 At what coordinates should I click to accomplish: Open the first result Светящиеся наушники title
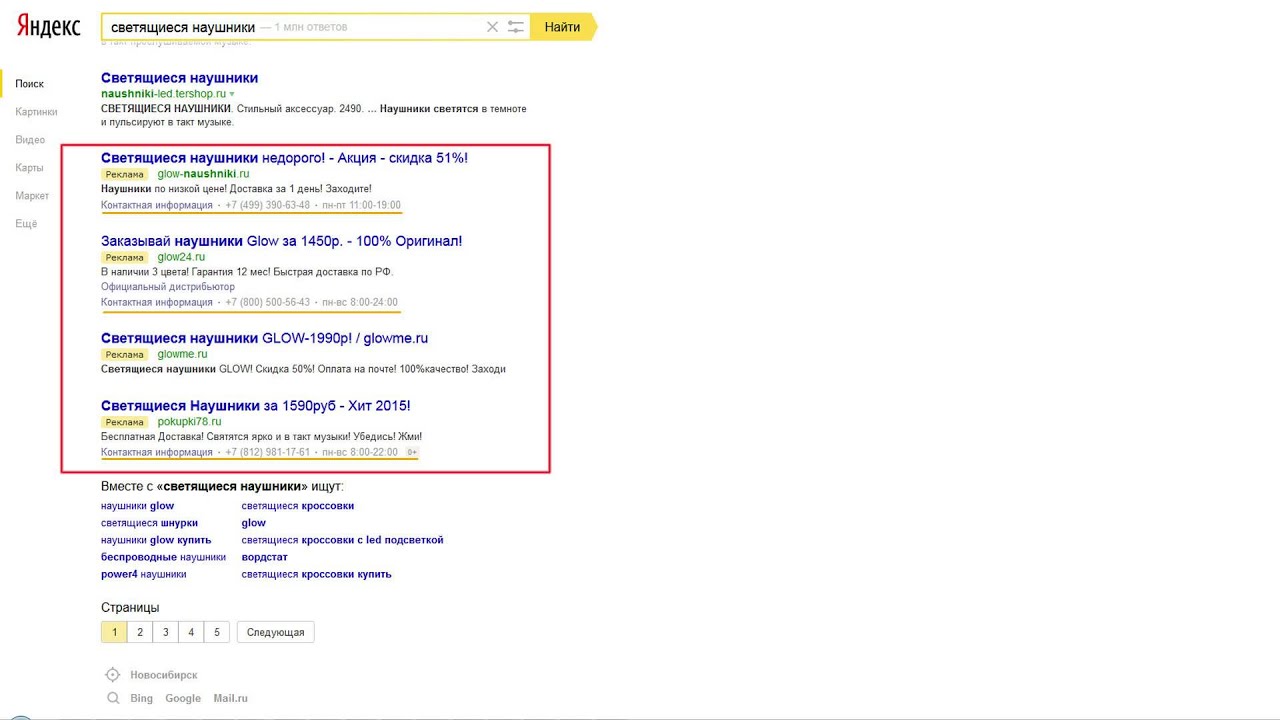(179, 78)
